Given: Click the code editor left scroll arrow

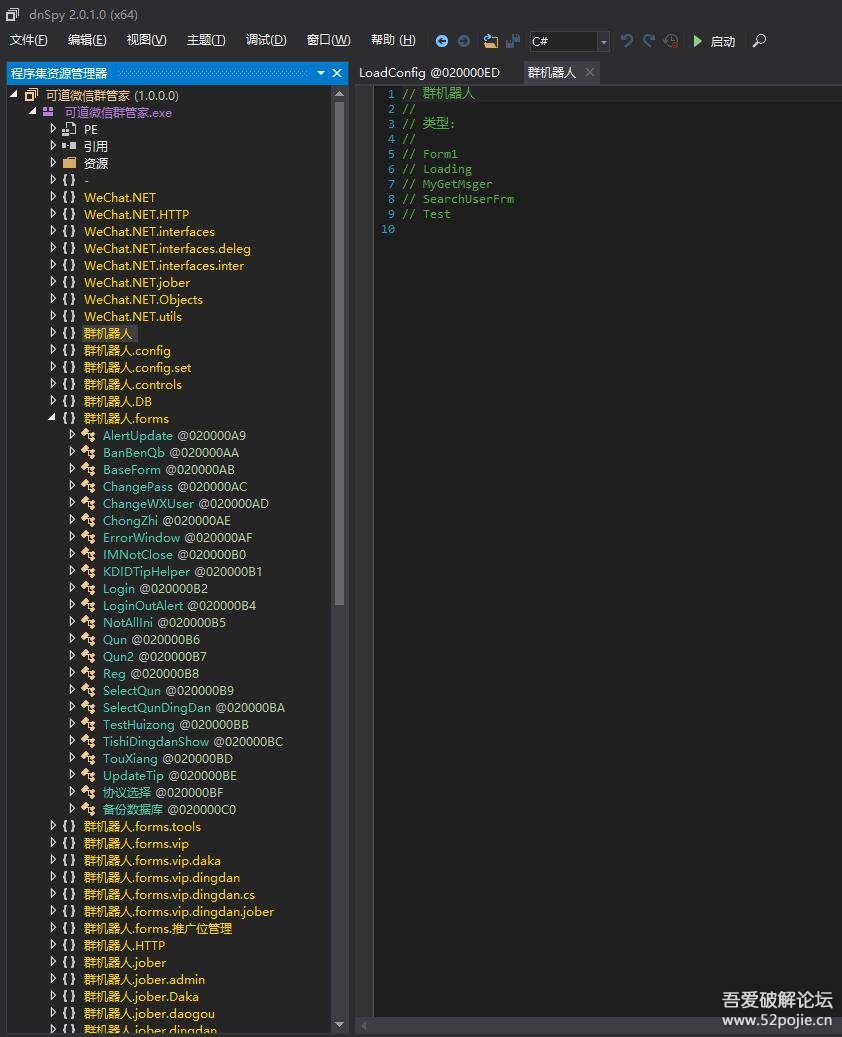Looking at the screenshot, I should point(364,1025).
